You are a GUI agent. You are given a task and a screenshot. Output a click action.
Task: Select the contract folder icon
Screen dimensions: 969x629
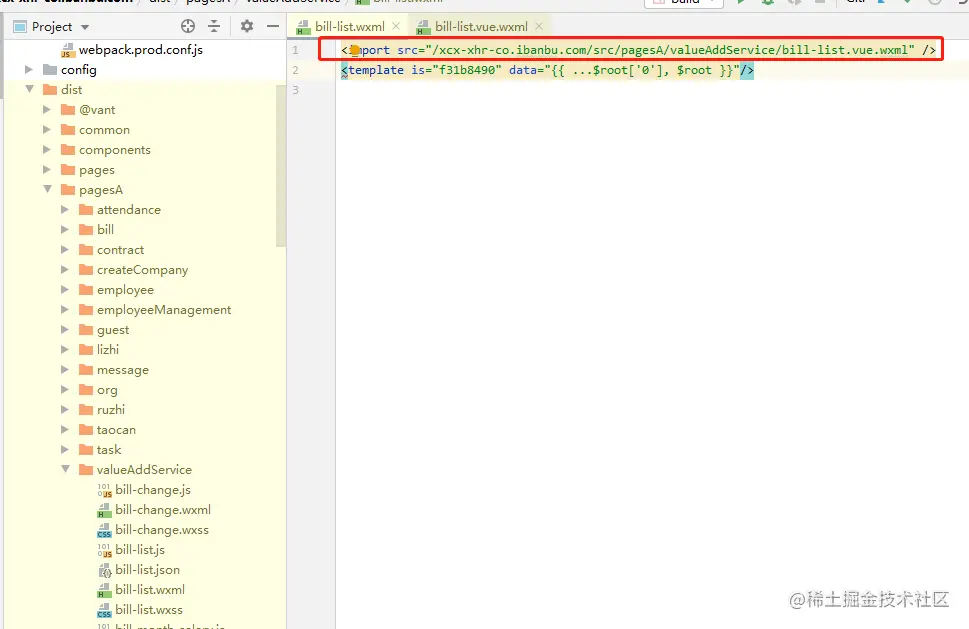[x=86, y=250]
